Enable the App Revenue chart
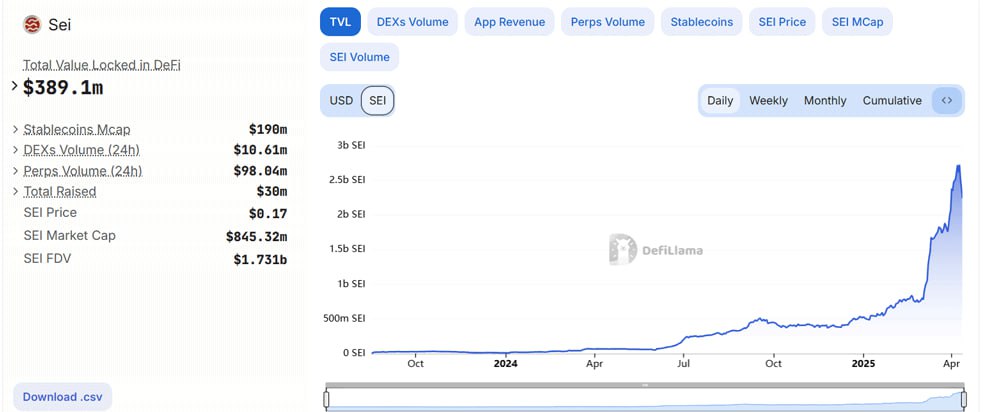Viewport: 984px width, 412px height. 510,22
